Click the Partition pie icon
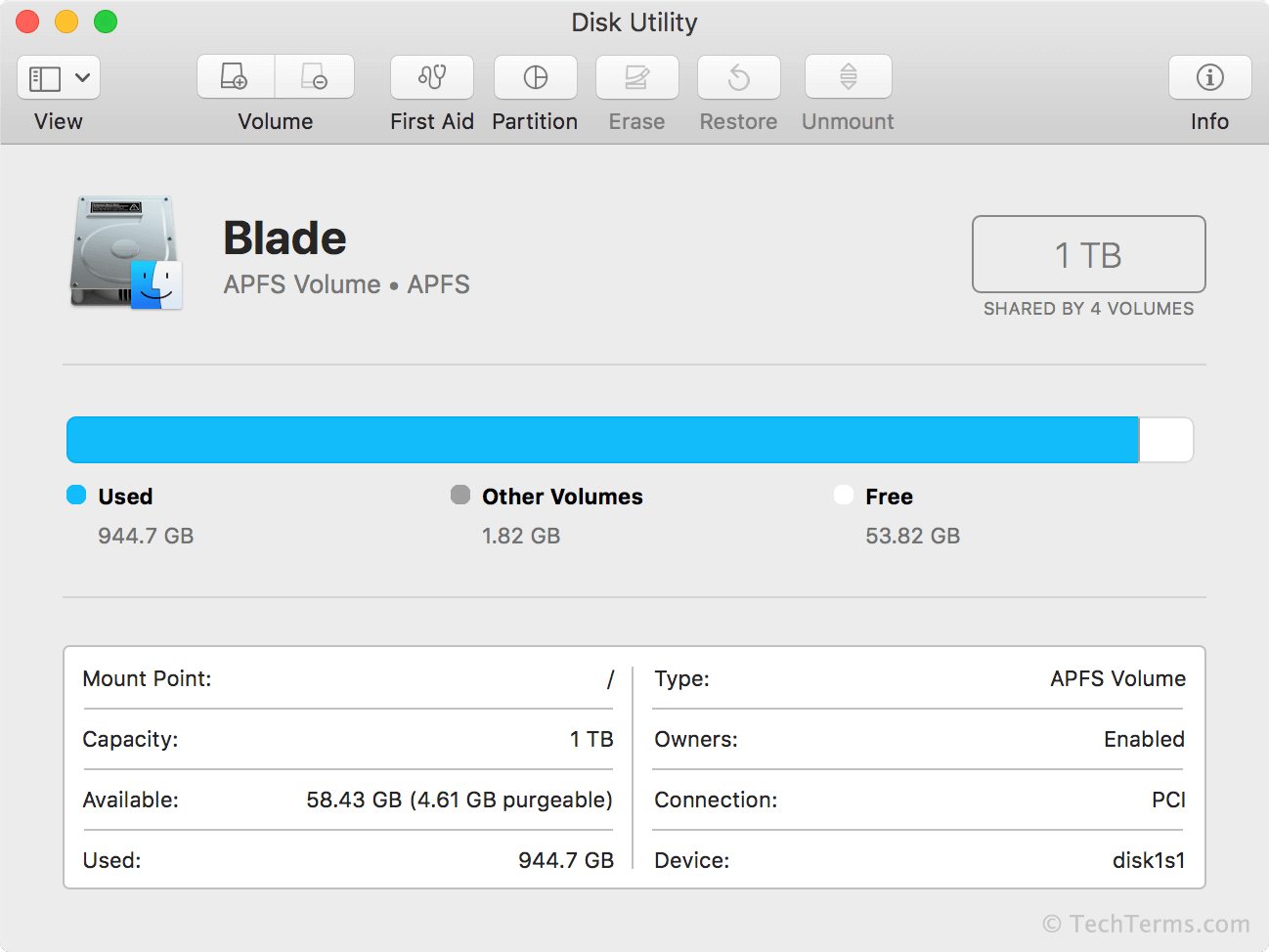The image size is (1269, 952). [536, 76]
